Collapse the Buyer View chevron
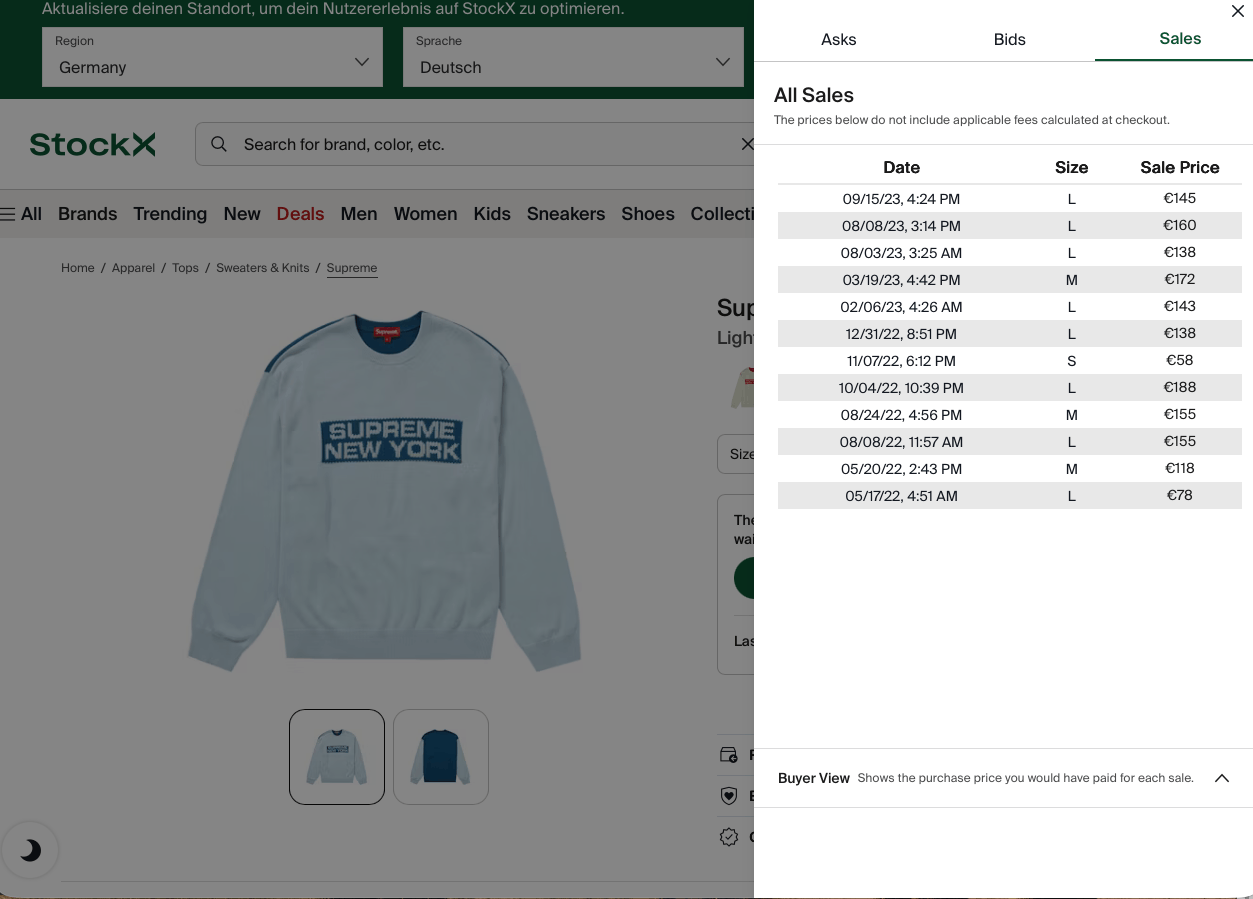 1222,778
